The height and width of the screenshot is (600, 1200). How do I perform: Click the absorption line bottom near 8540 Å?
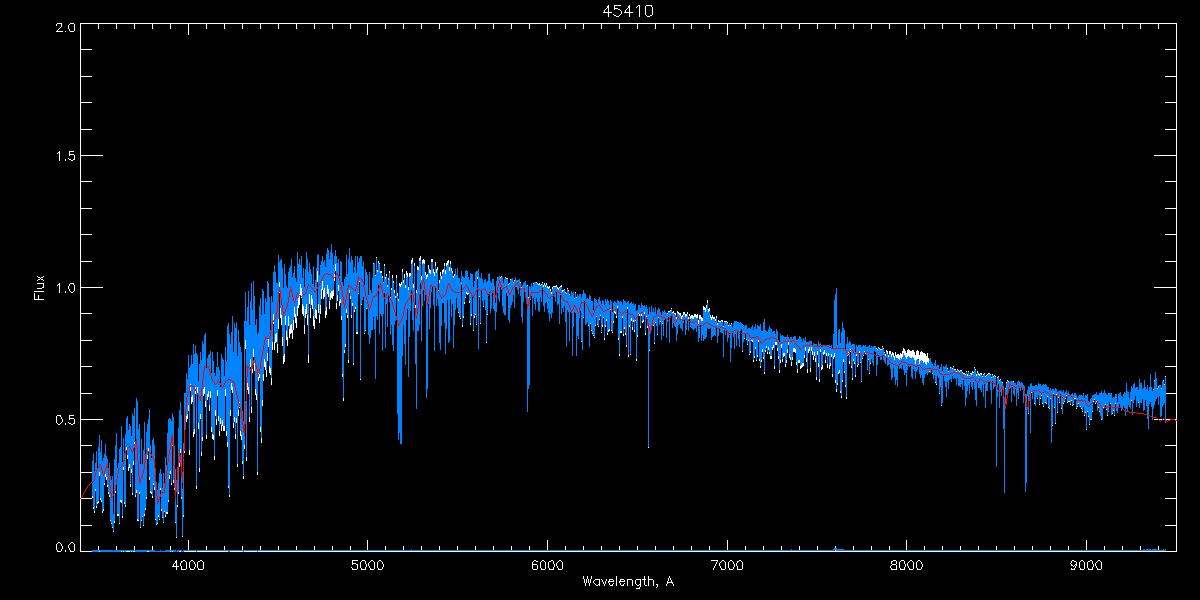tap(1004, 490)
